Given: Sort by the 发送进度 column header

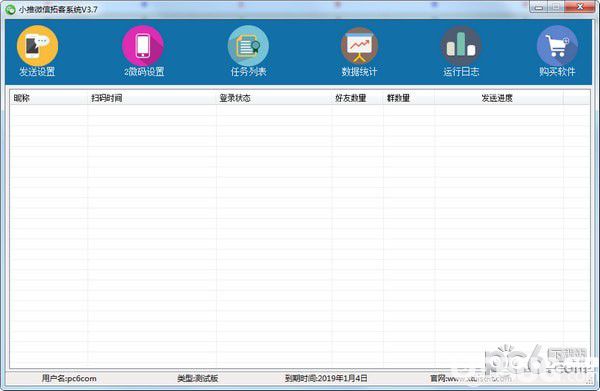Looking at the screenshot, I should [x=499, y=98].
